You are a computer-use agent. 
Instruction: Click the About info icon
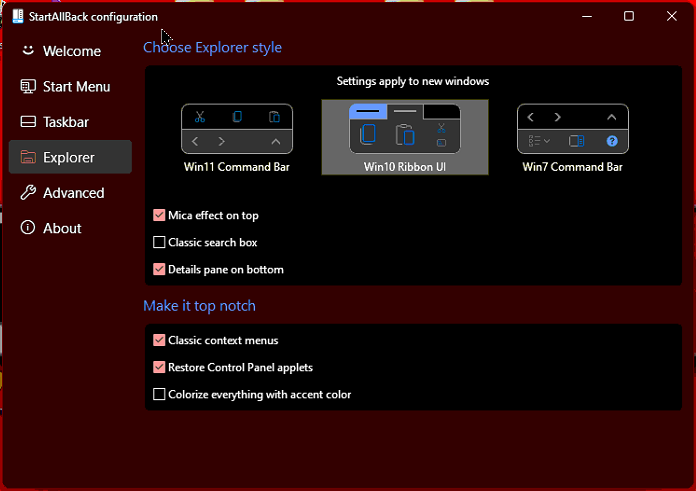click(x=28, y=228)
